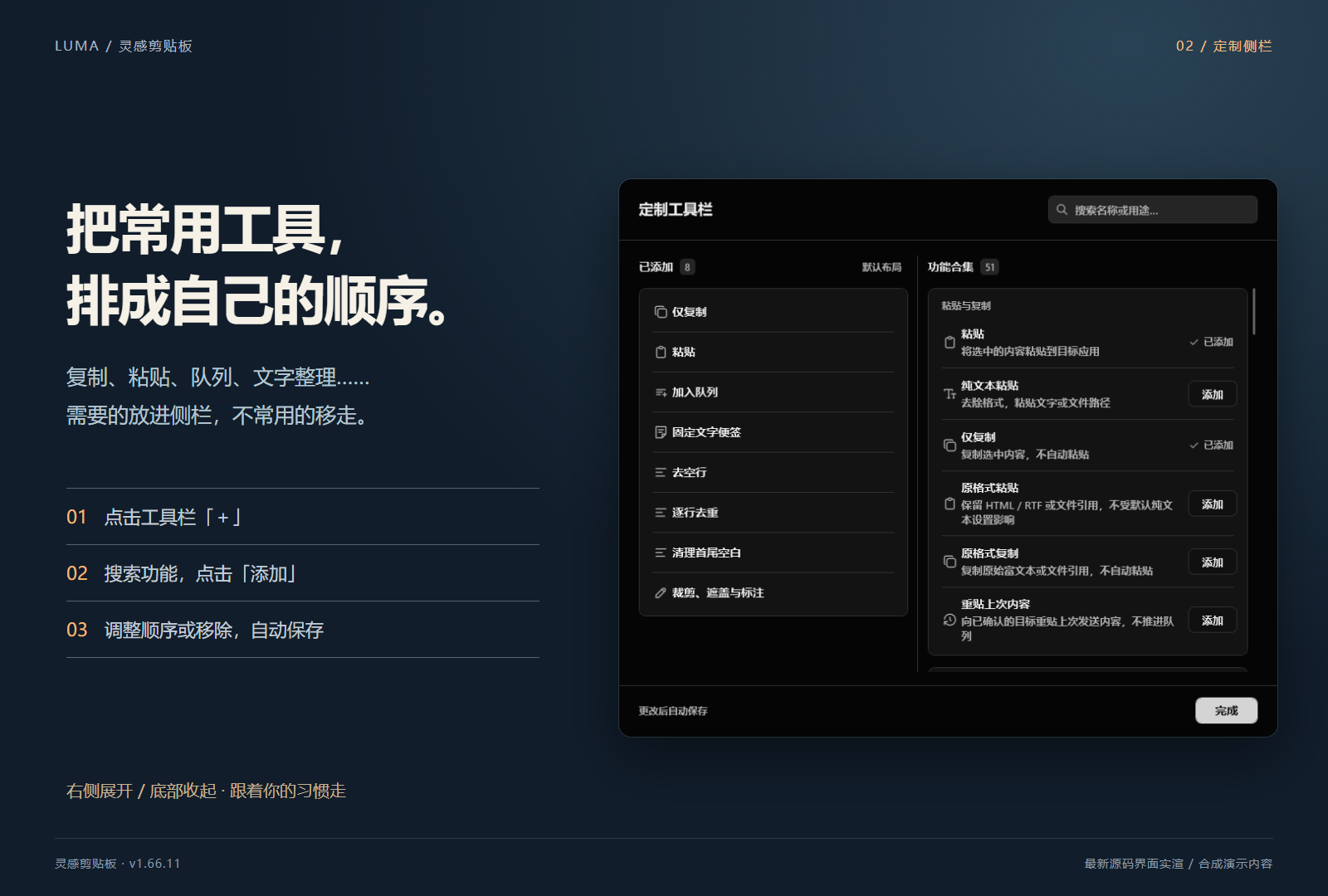Select the 加入队列 row in added list
Image resolution: width=1328 pixels, height=896 pixels.
pyautogui.click(x=774, y=392)
